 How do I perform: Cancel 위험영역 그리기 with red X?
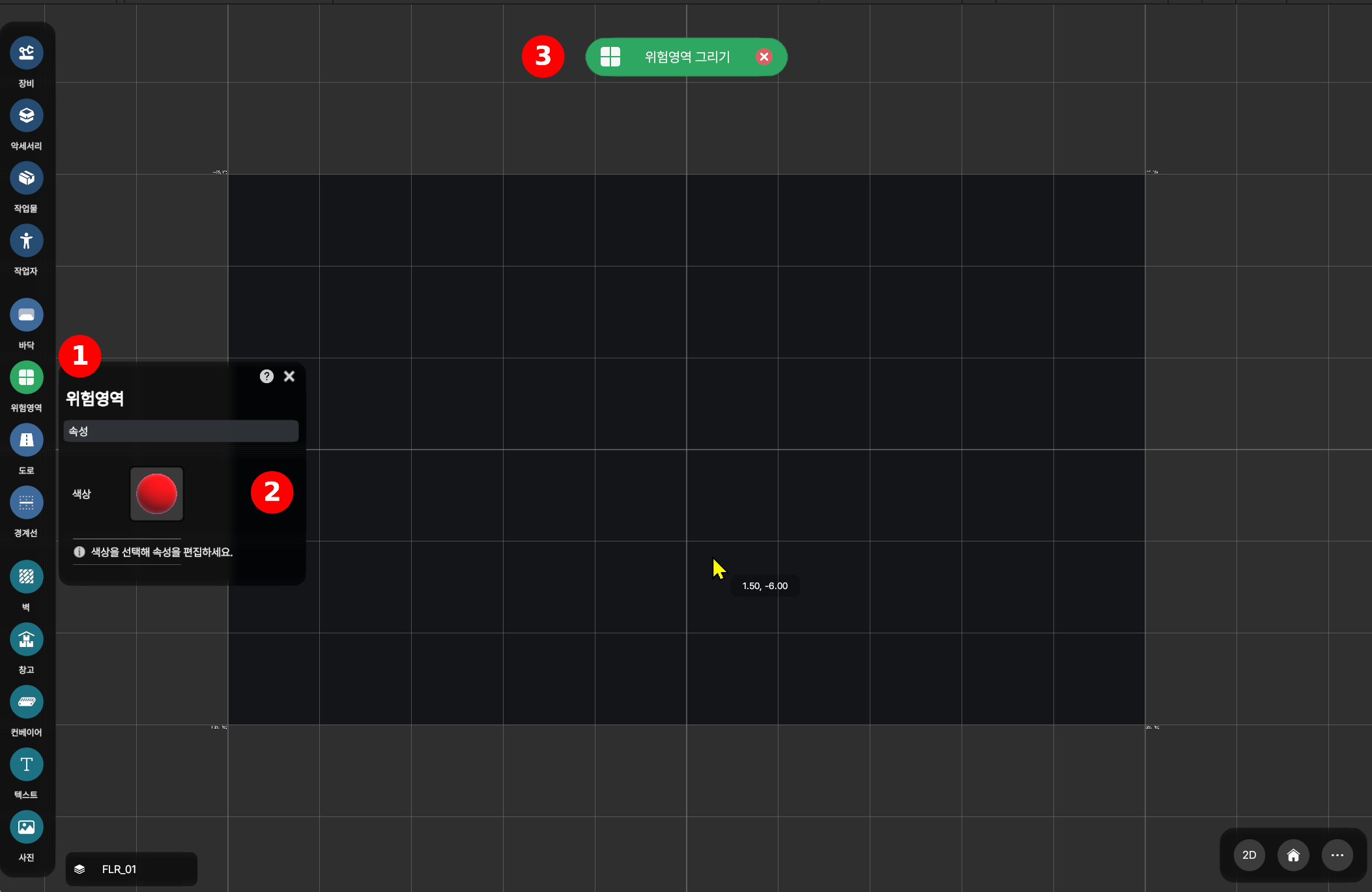click(764, 57)
